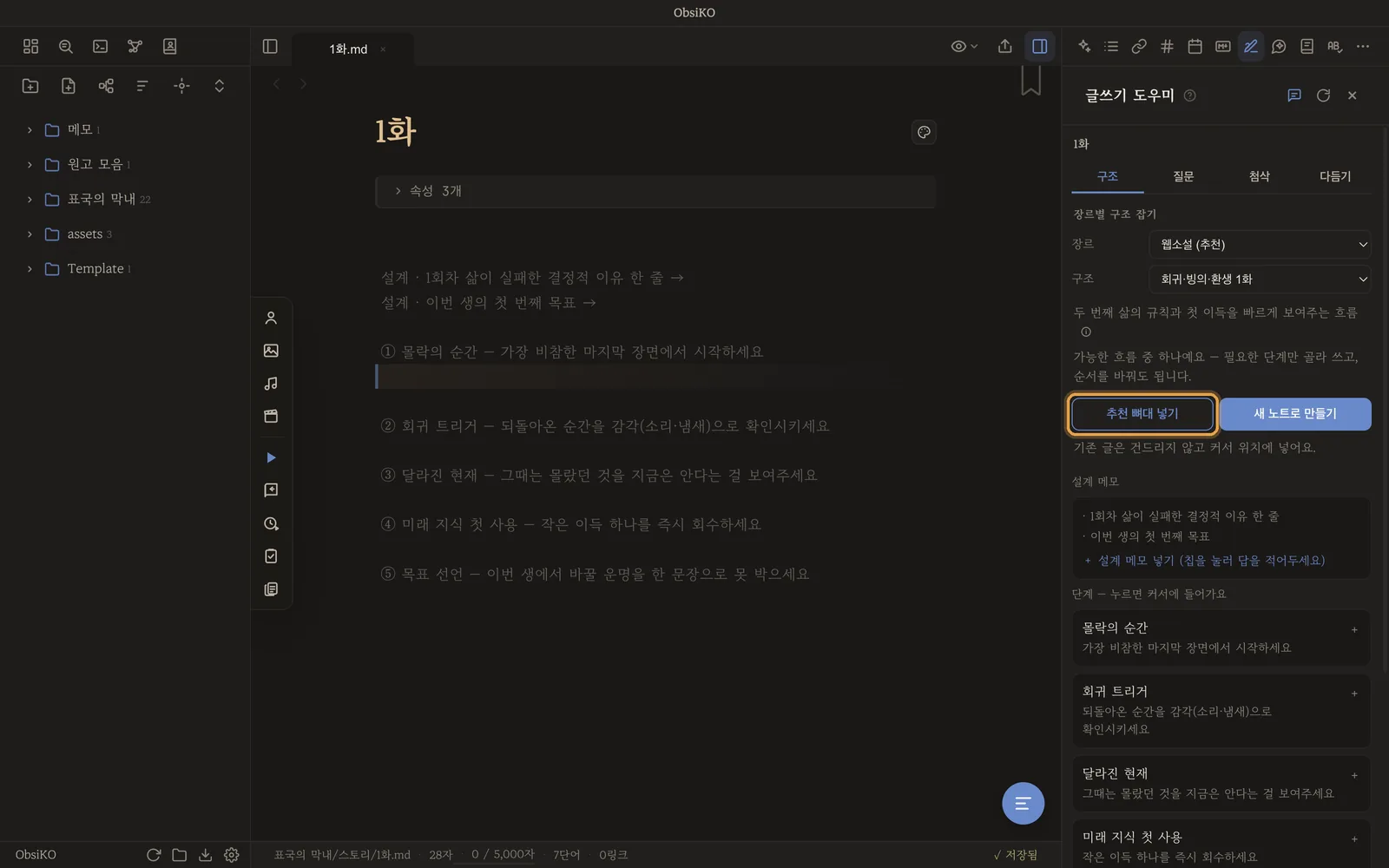This screenshot has height=868, width=1389.
Task: Open the graph view icon
Action: click(135, 47)
